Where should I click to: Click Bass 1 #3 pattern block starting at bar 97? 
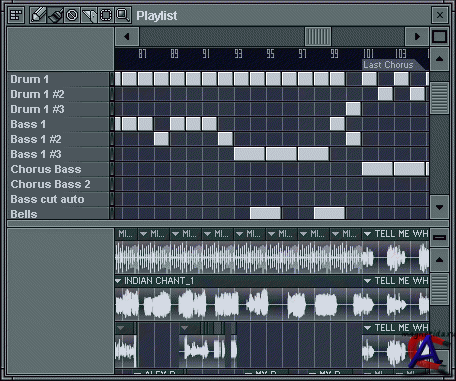pos(313,154)
